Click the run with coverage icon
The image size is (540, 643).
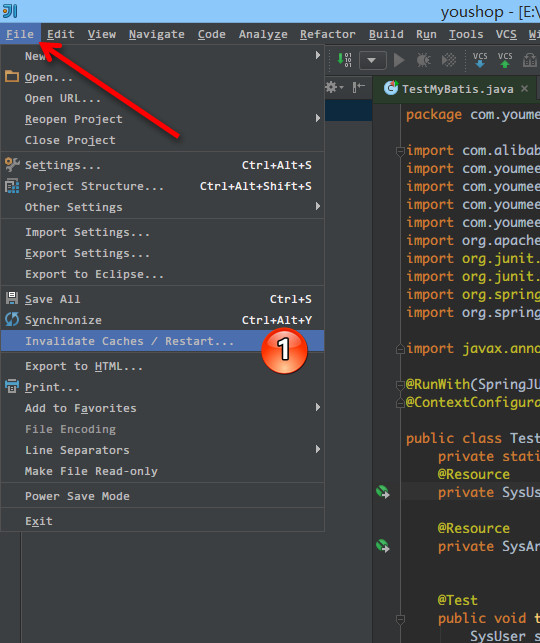(x=449, y=60)
